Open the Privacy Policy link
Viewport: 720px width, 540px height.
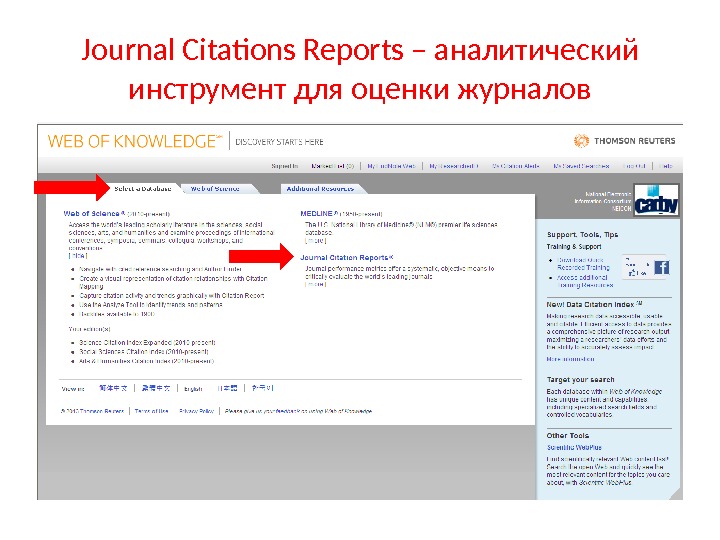197,411
